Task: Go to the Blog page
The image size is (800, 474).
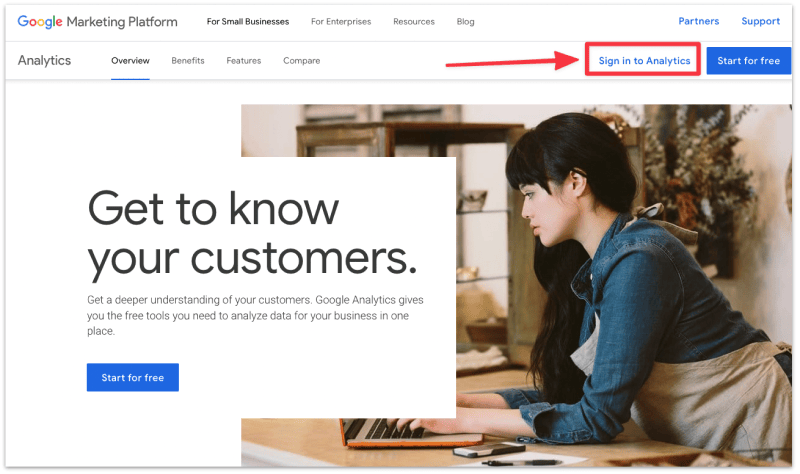Action: (465, 21)
